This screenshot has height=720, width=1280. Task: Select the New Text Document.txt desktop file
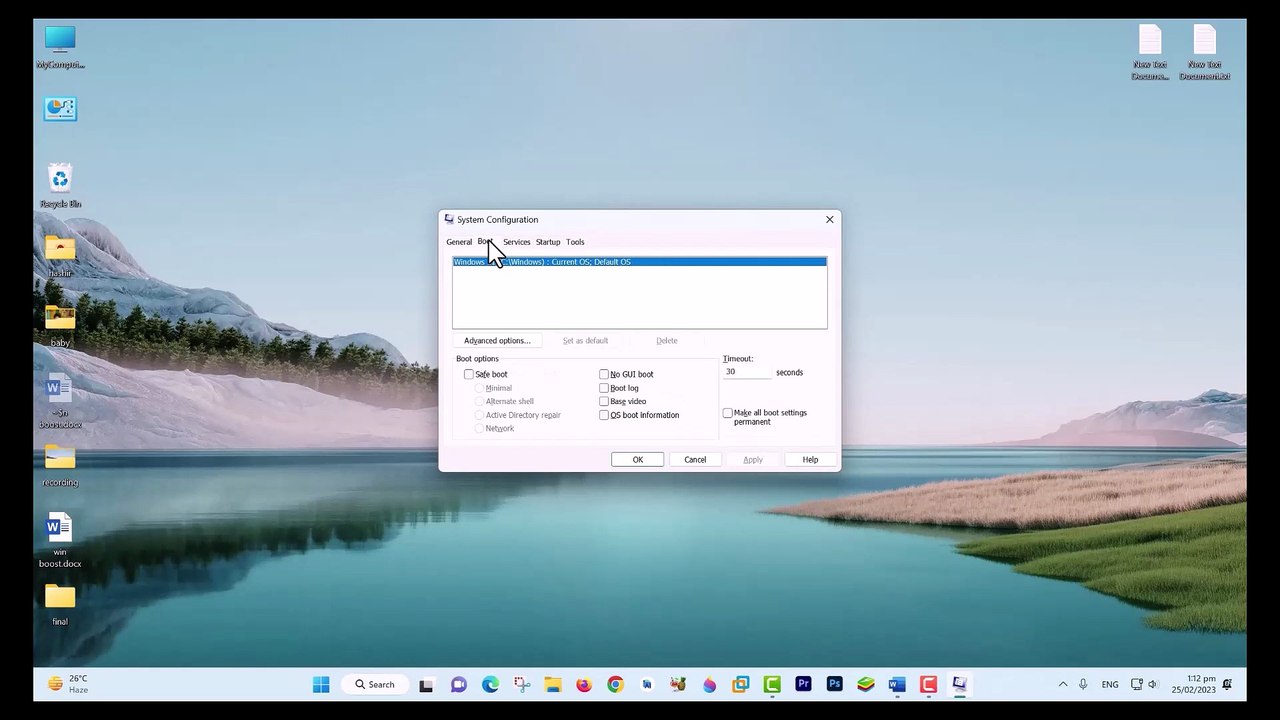1204,52
